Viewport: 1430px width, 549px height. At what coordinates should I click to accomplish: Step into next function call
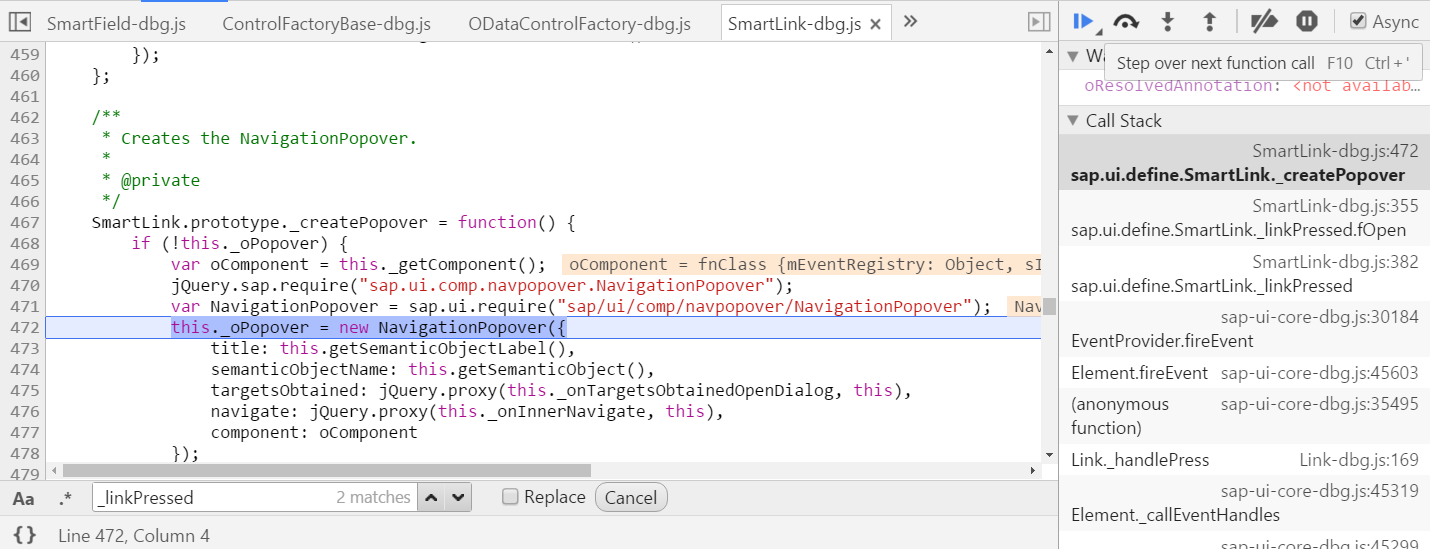(x=1167, y=21)
